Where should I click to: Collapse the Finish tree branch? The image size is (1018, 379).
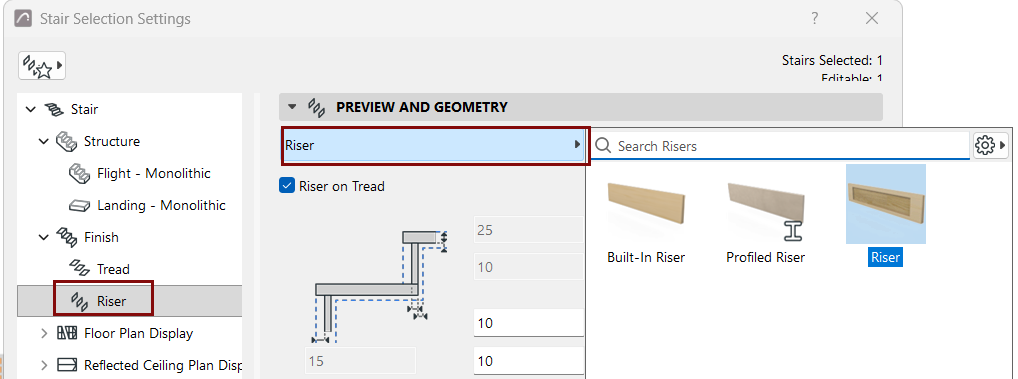tap(43, 238)
